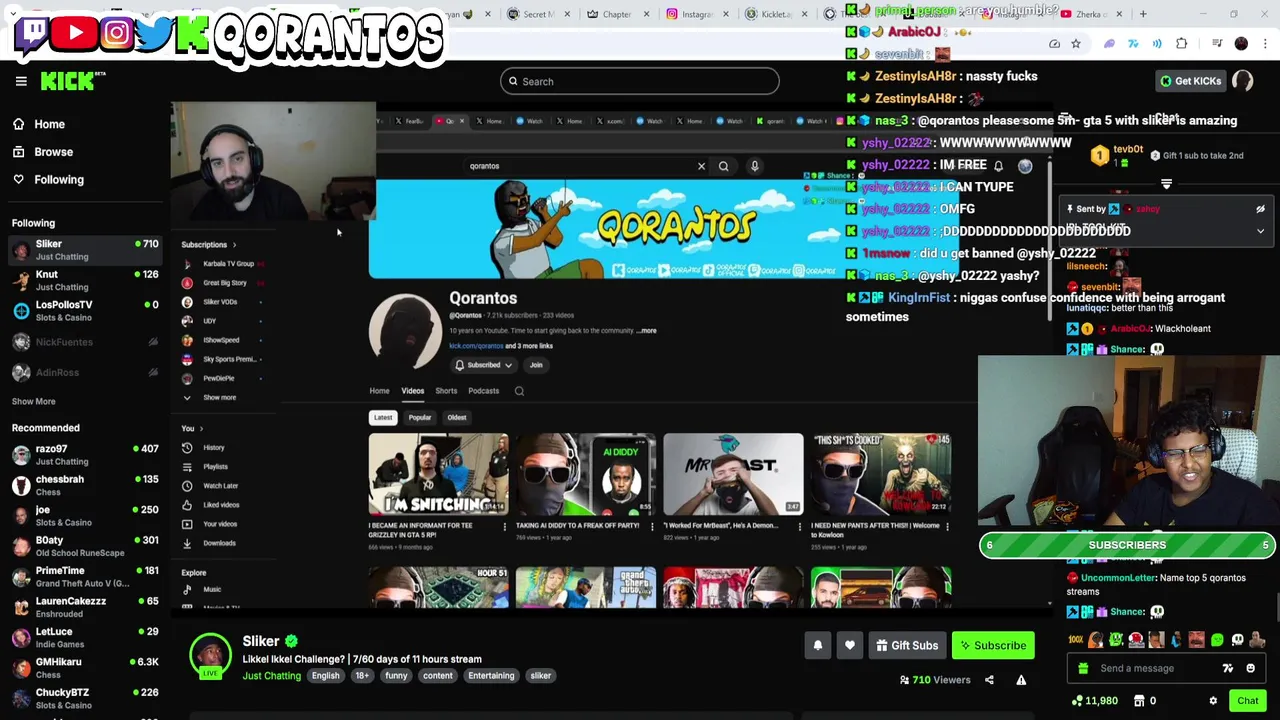Open Chrome extensions puzzle icon
The height and width of the screenshot is (720, 1280).
1182,44
